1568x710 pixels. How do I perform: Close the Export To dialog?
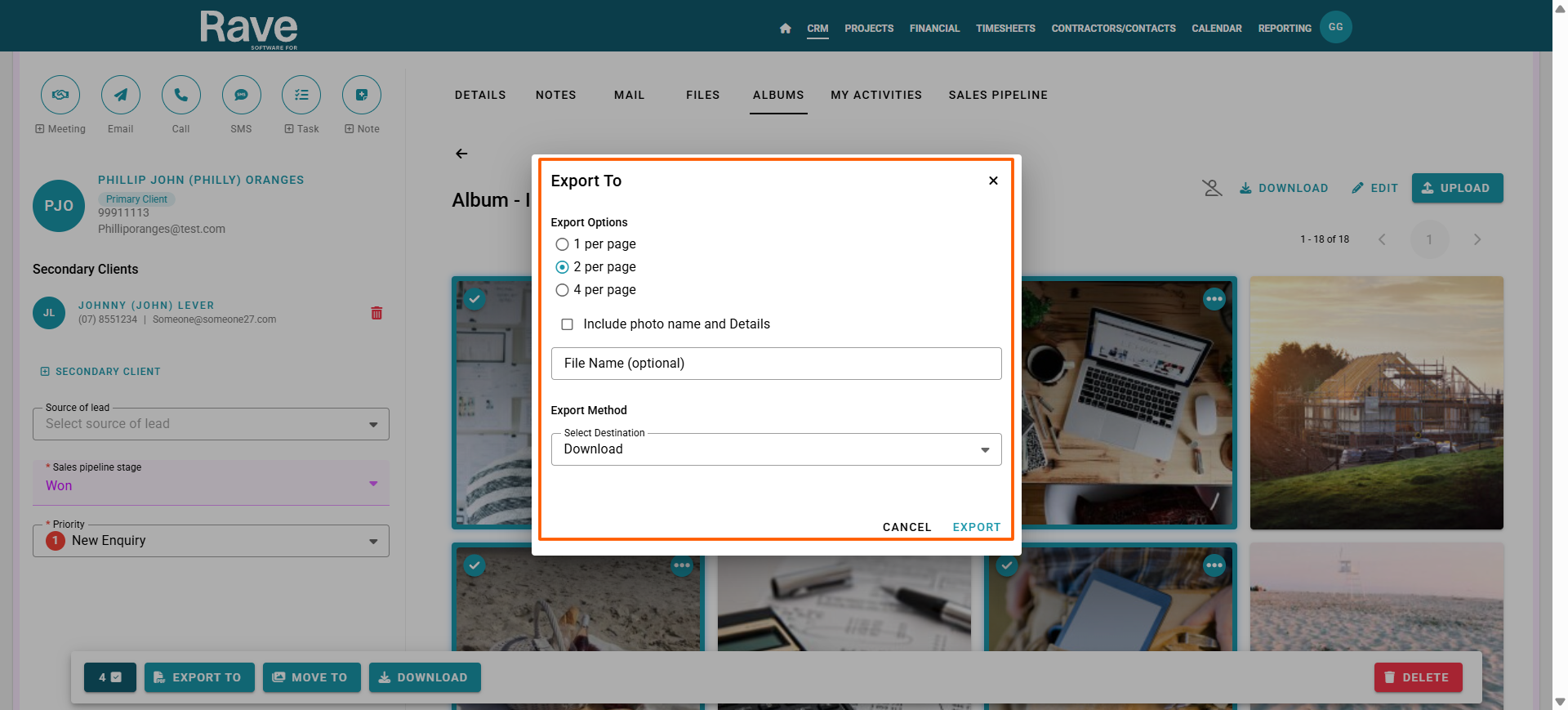click(x=993, y=181)
